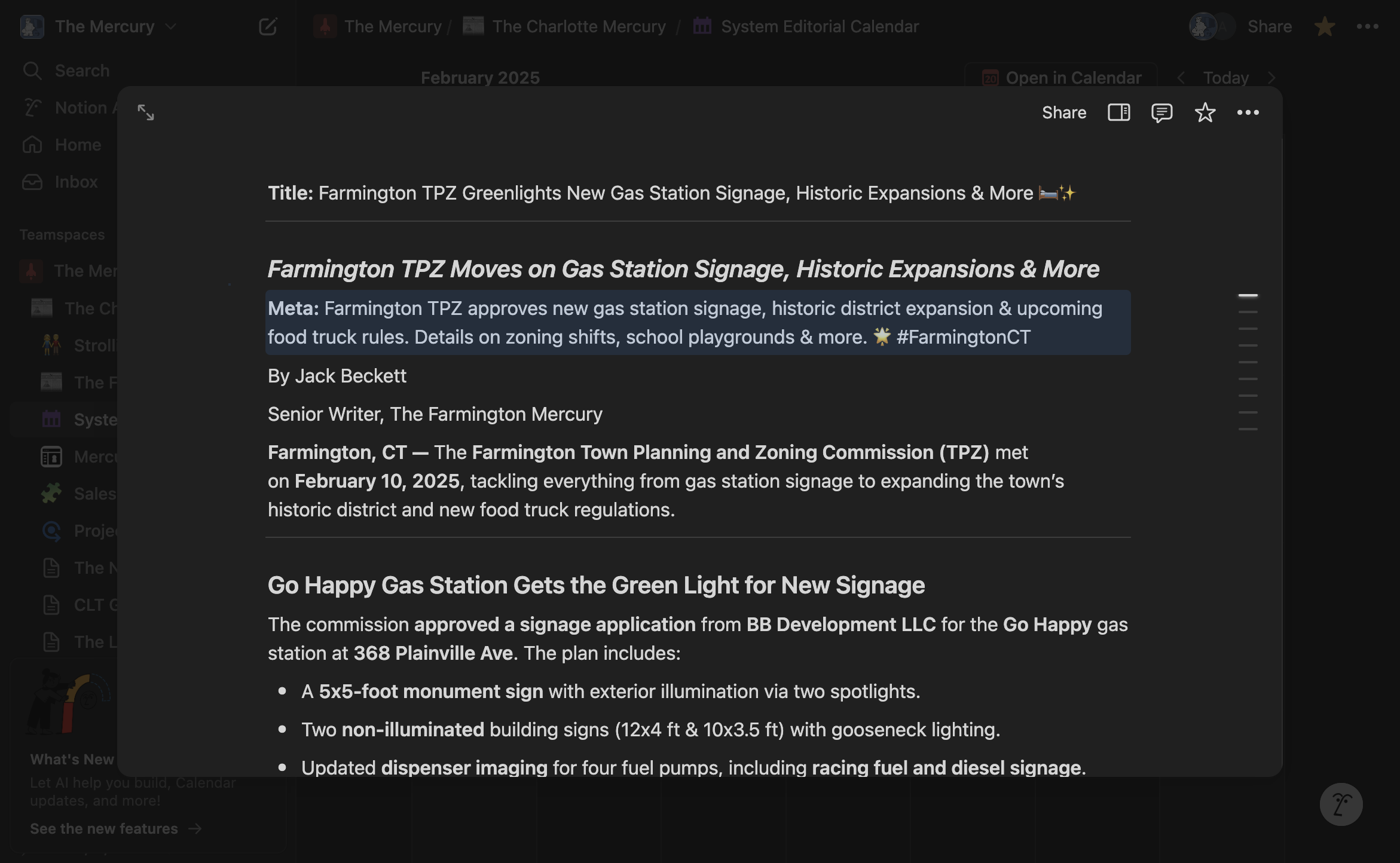Expand The Mercury workspace switcher

(x=170, y=26)
